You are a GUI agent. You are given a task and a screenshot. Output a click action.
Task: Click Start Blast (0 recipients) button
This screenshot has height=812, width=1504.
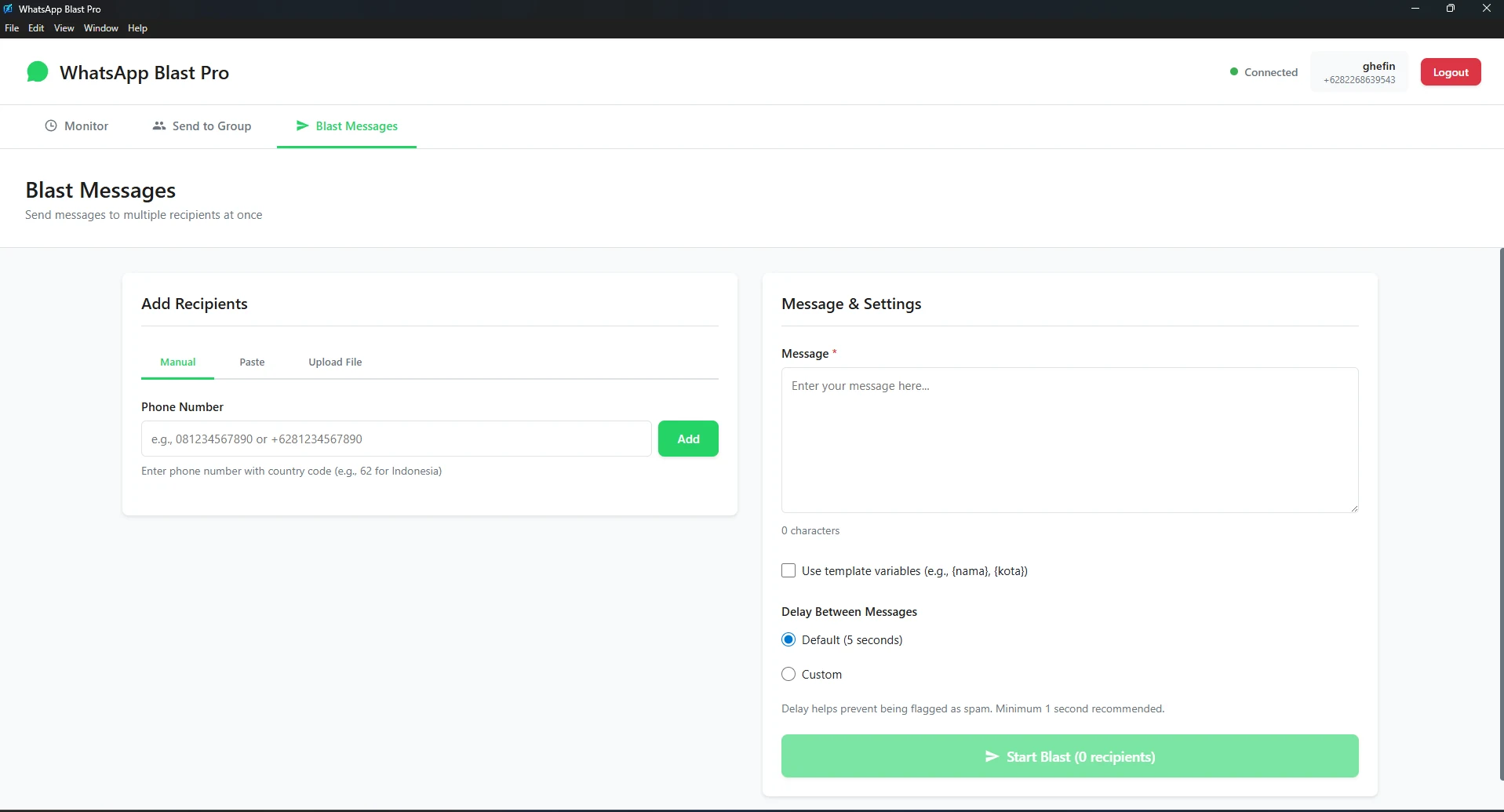click(x=1069, y=756)
